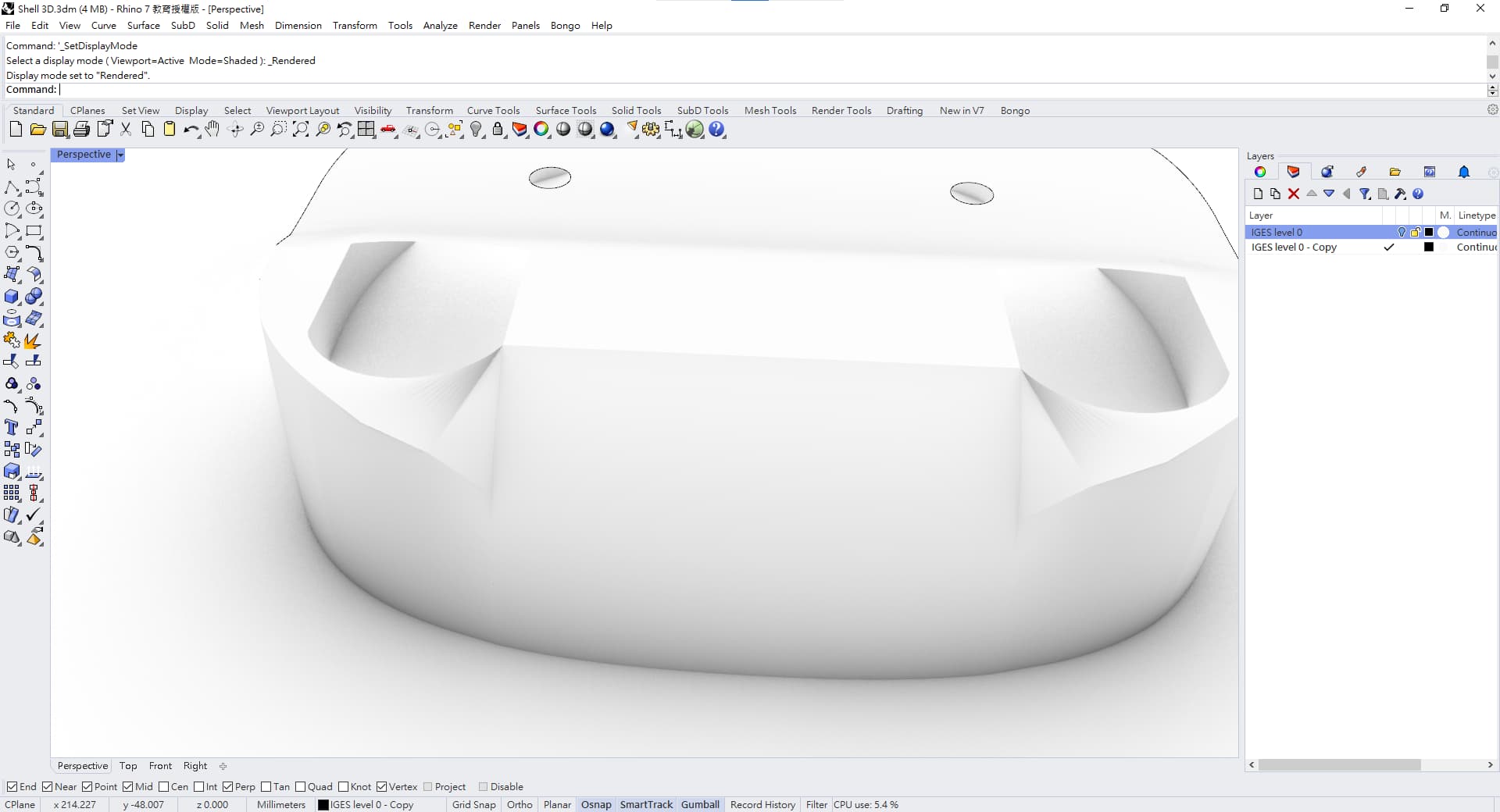This screenshot has width=1500, height=812.
Task: Switch to the Front viewport tab
Action: click(x=160, y=766)
